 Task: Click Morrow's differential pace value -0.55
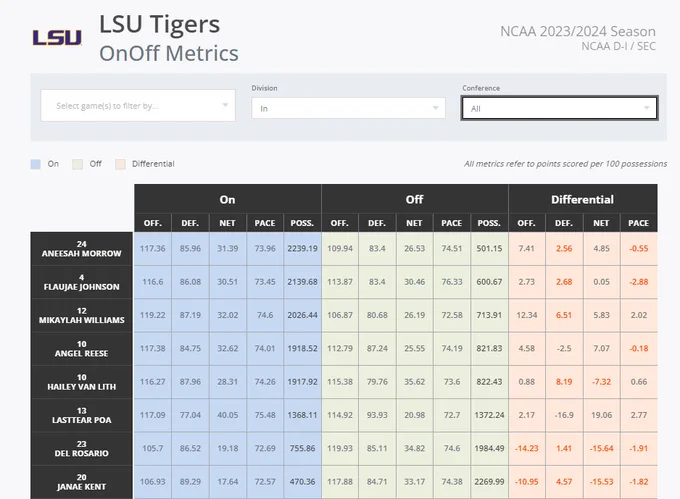coord(638,248)
